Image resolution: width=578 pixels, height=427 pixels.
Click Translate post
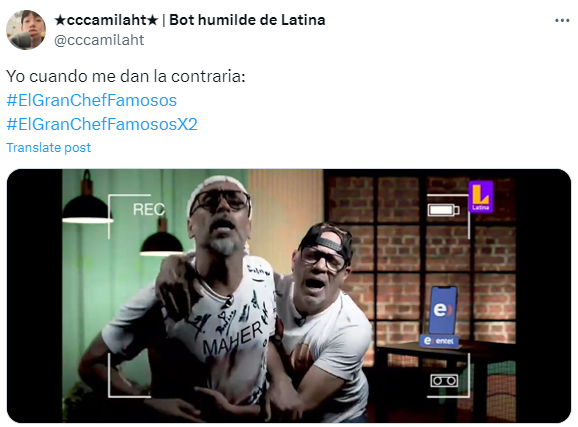48,147
